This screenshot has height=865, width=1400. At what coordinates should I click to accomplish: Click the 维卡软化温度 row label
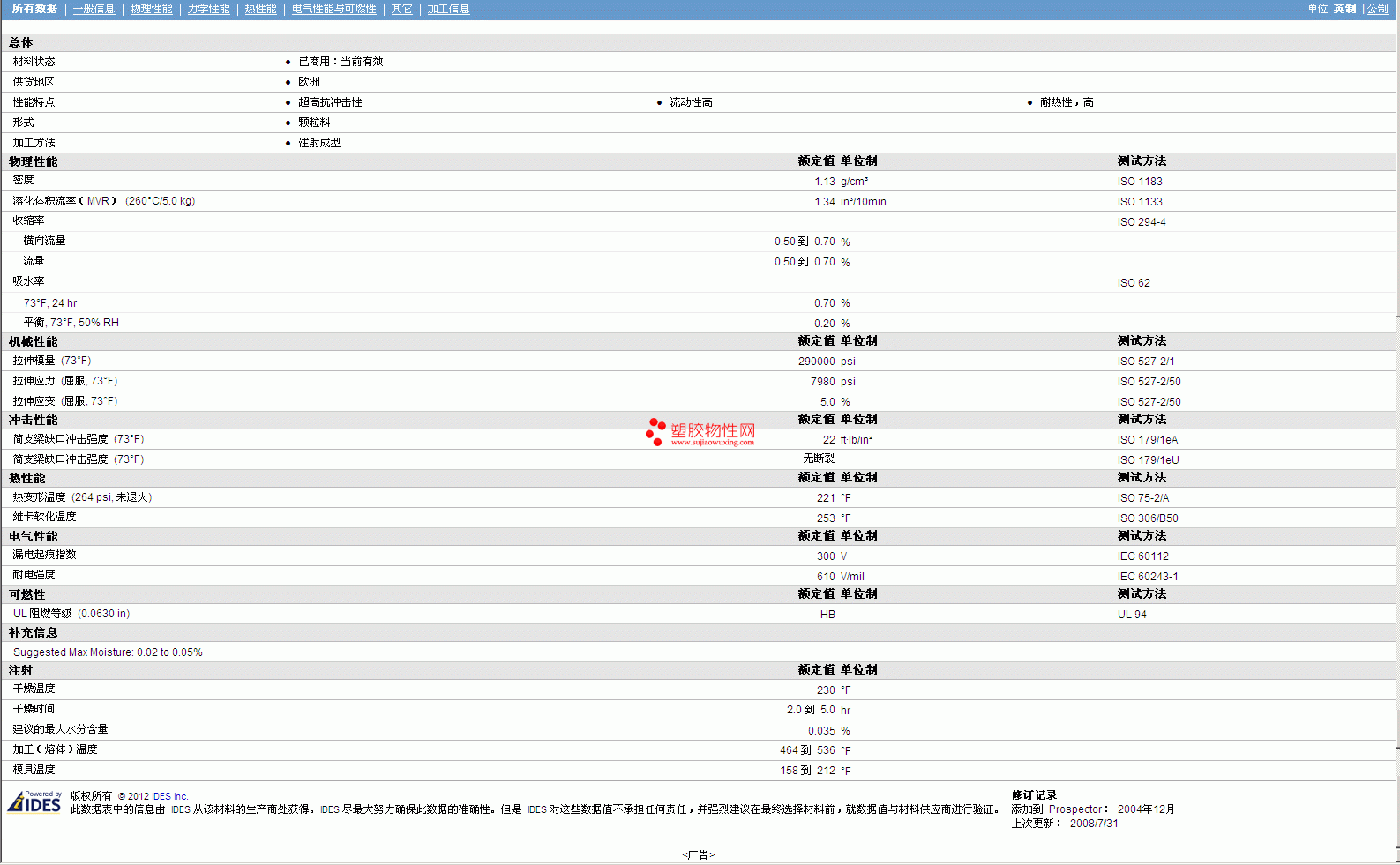point(44,517)
